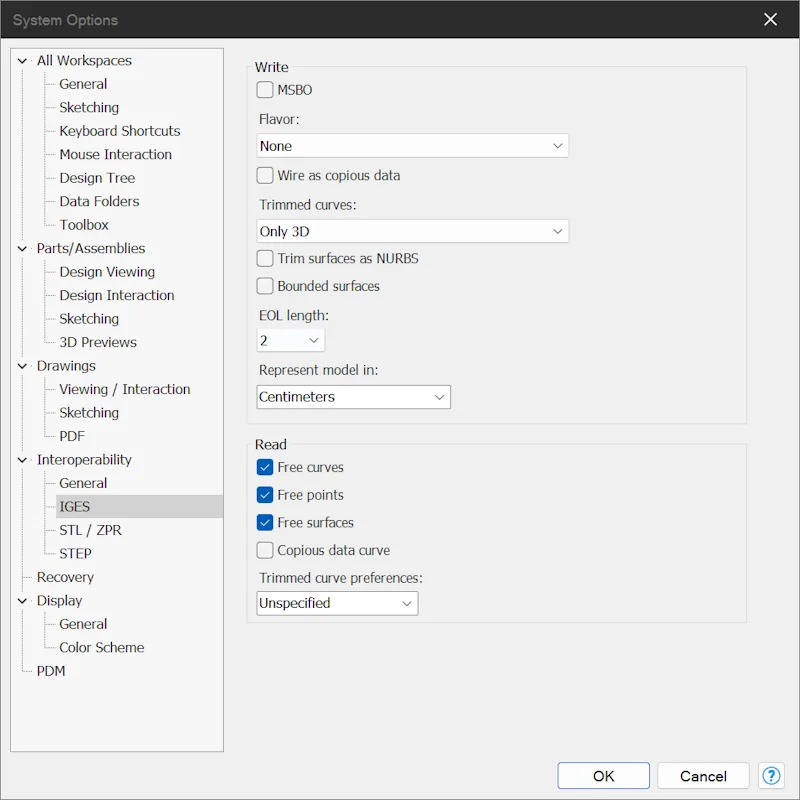Click the Cancel button
The width and height of the screenshot is (800, 800).
coord(703,776)
